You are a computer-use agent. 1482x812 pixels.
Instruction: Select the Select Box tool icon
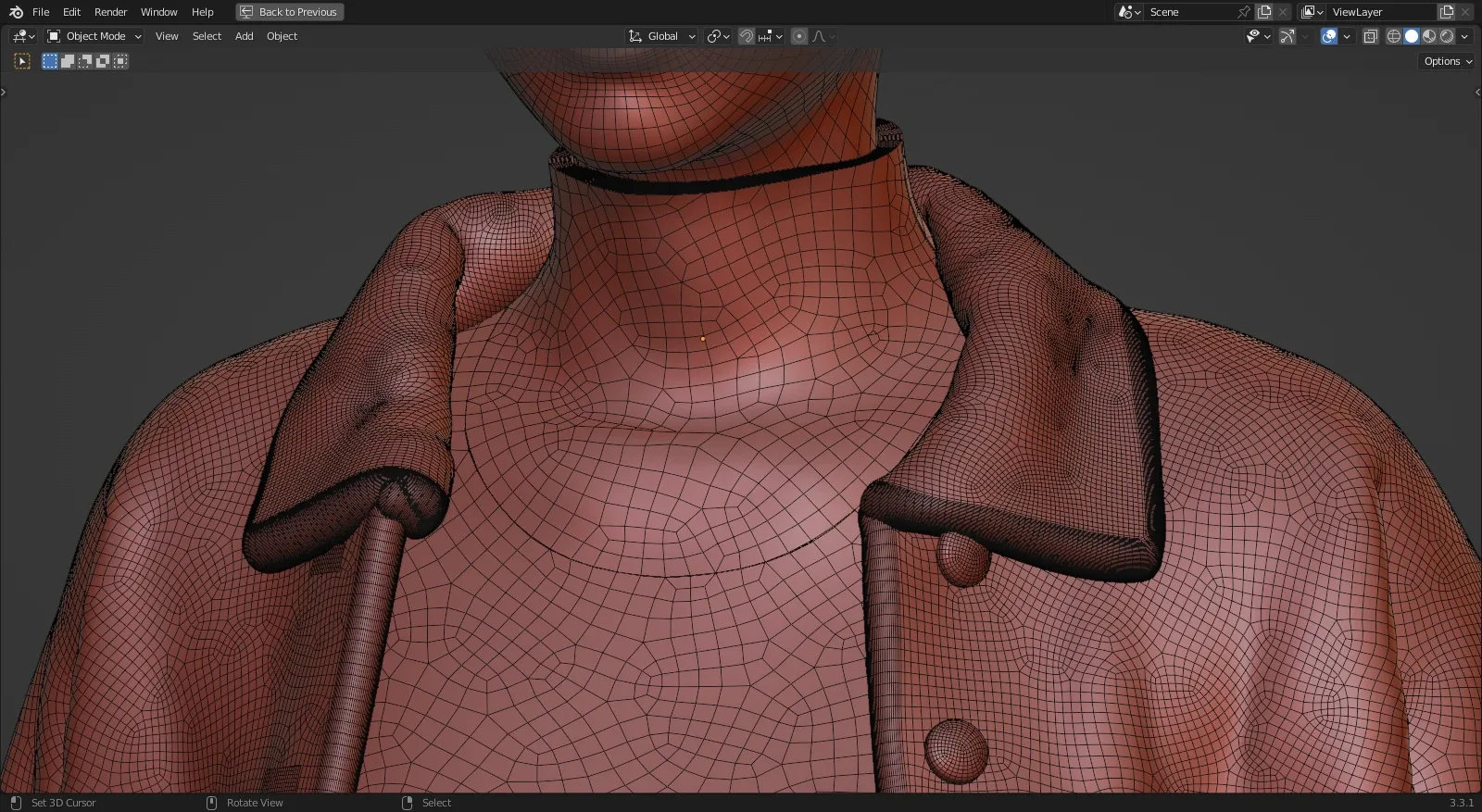click(x=22, y=61)
